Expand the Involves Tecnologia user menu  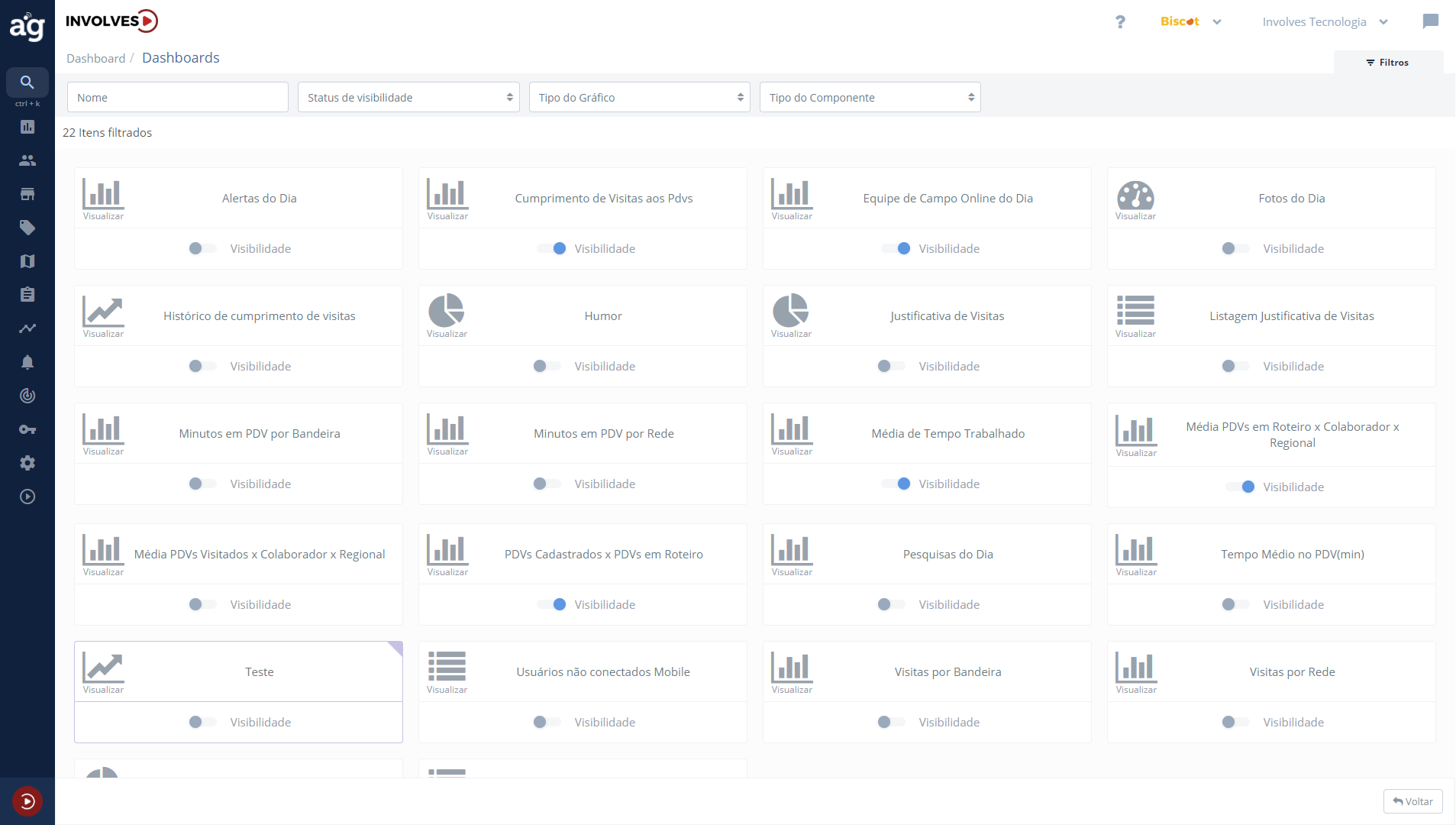[x=1325, y=22]
